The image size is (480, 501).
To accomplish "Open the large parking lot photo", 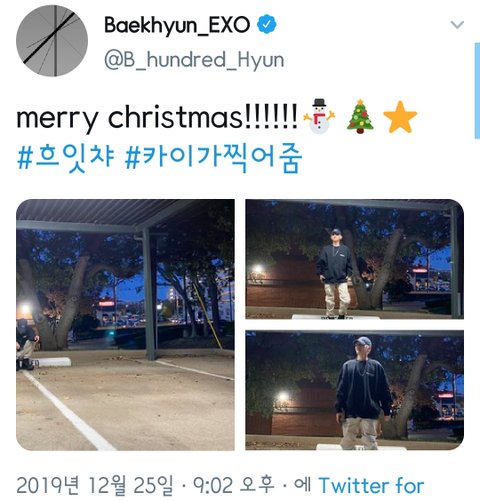I will (x=125, y=325).
